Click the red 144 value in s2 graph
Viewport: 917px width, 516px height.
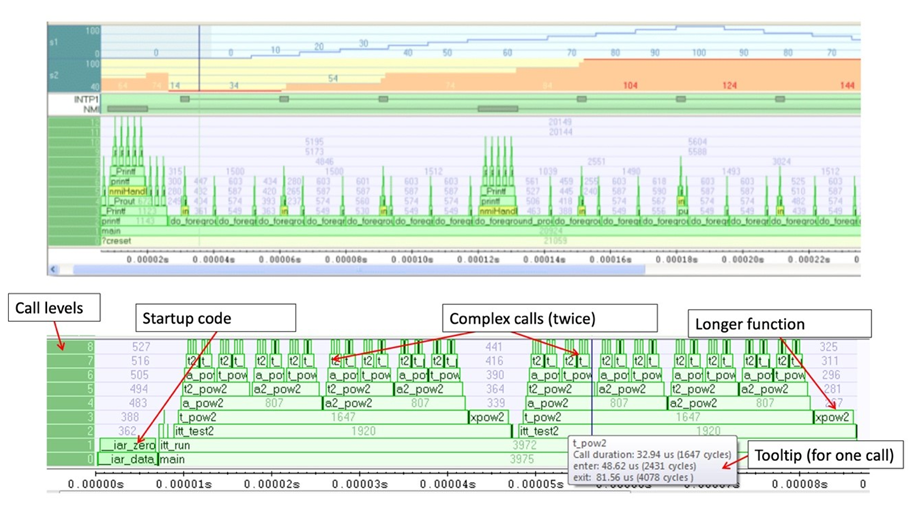(847, 85)
